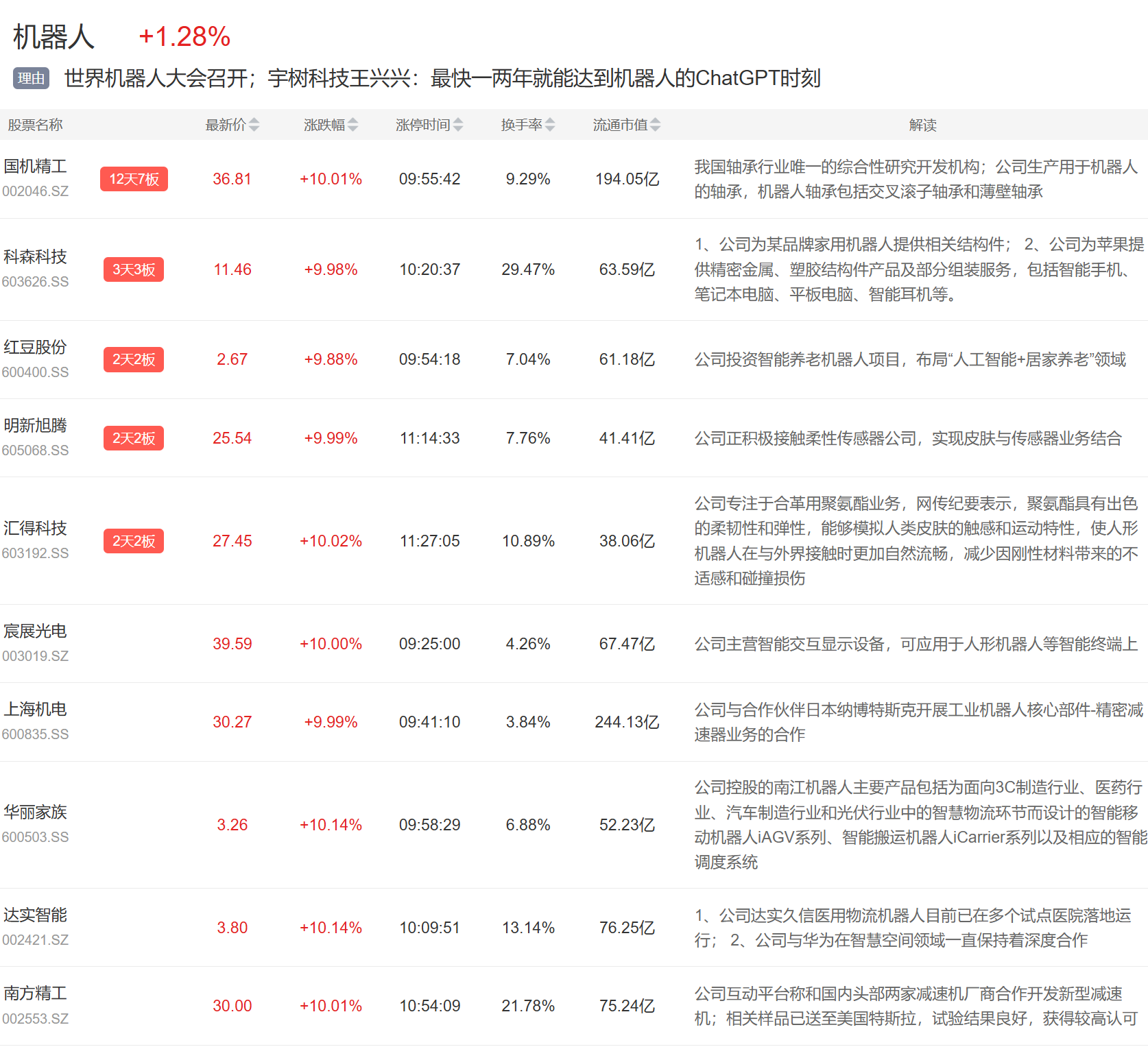This screenshot has height=1047, width=1148.
Task: Sort by 涨跌幅 column arrows
Action: click(x=352, y=125)
